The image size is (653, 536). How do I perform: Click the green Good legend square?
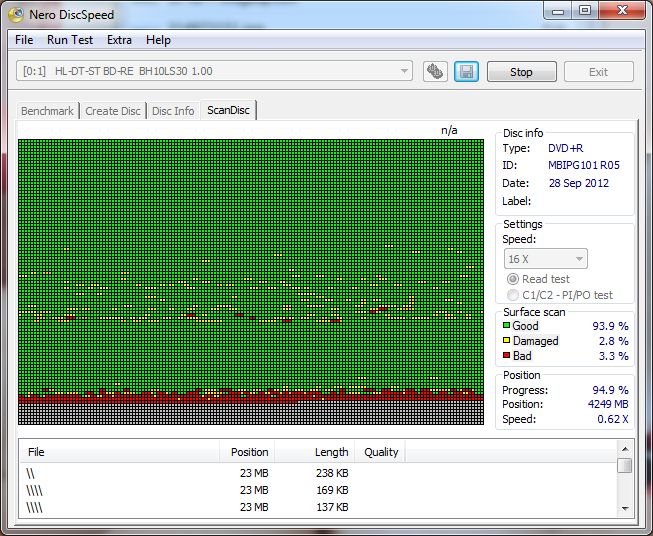[x=506, y=326]
